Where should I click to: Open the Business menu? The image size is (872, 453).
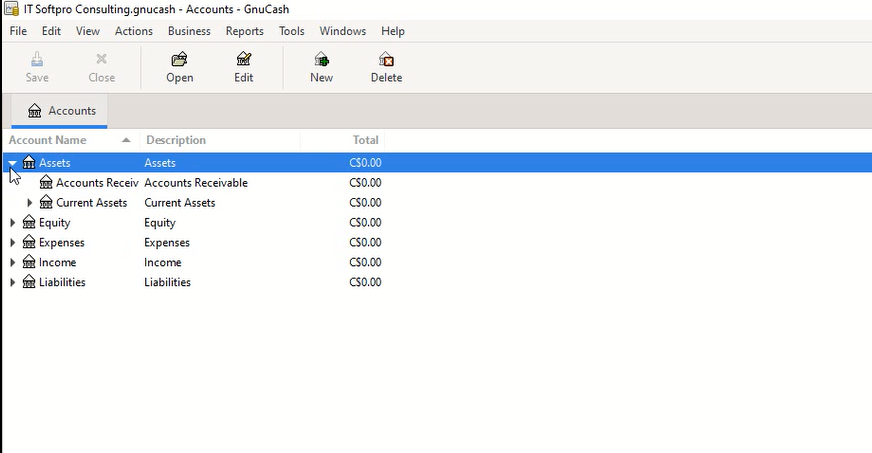(189, 31)
